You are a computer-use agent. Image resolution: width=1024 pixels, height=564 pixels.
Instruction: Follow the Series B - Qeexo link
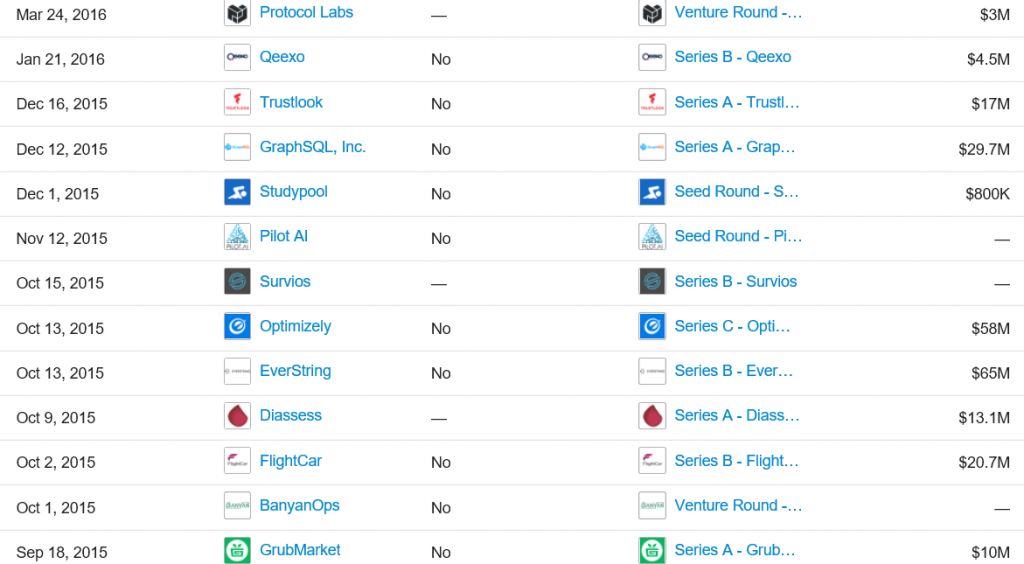pyautogui.click(x=733, y=57)
